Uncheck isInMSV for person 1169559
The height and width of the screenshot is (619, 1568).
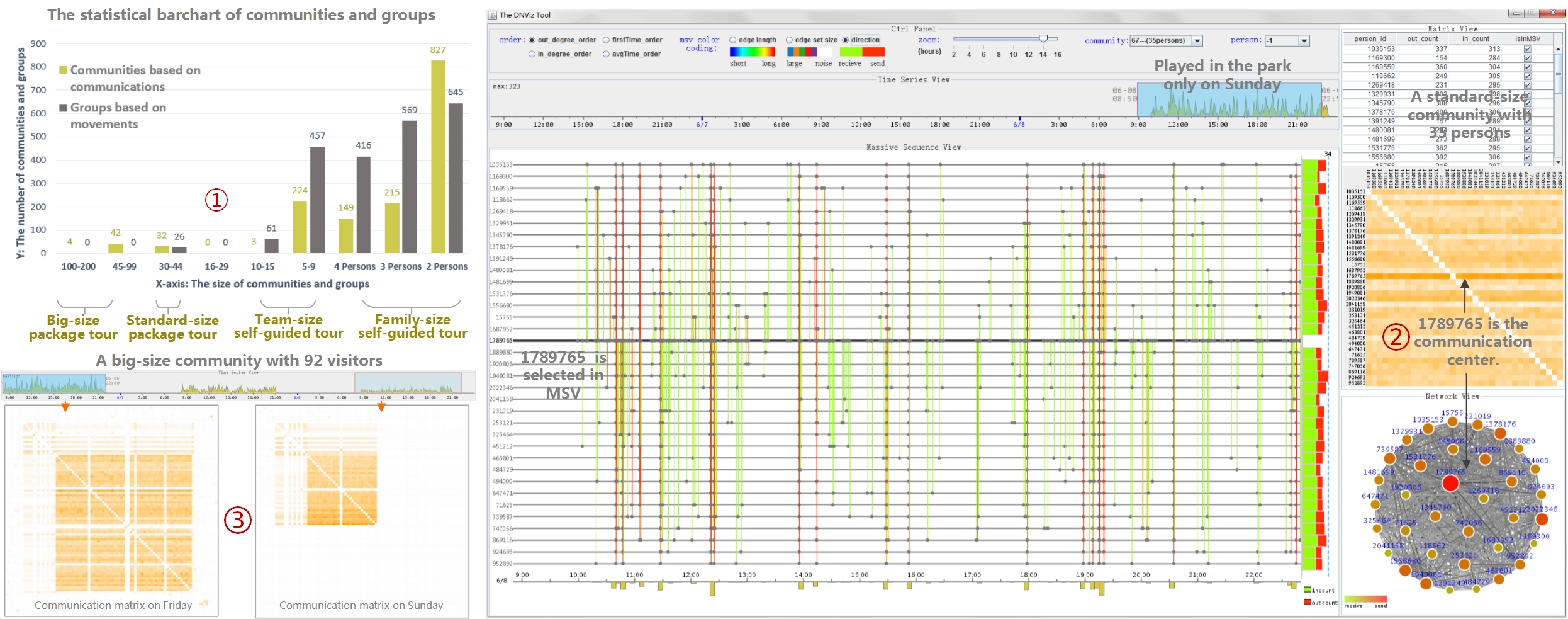(1528, 67)
